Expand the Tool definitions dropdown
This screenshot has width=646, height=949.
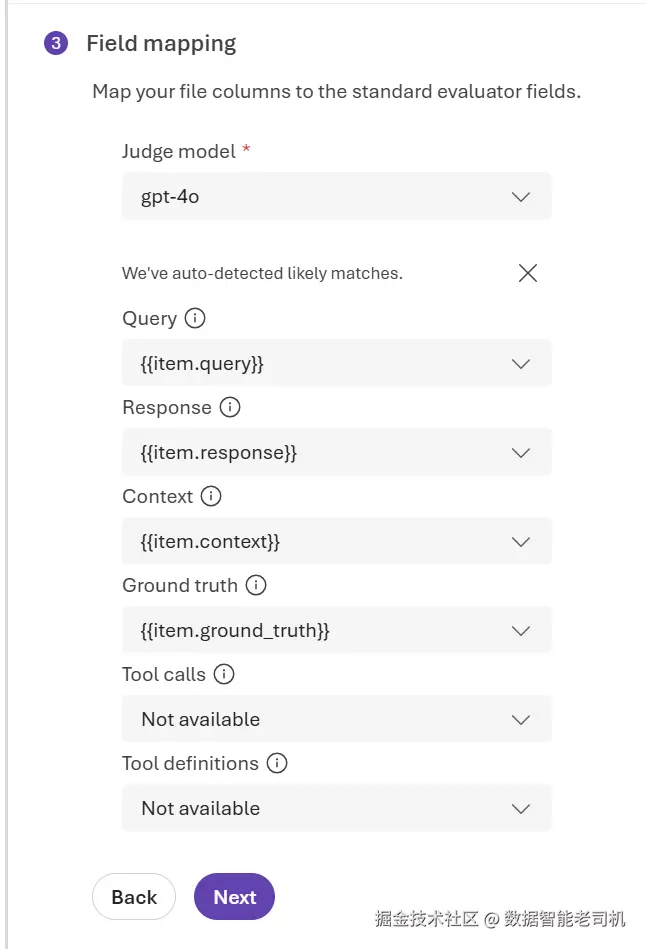click(337, 808)
